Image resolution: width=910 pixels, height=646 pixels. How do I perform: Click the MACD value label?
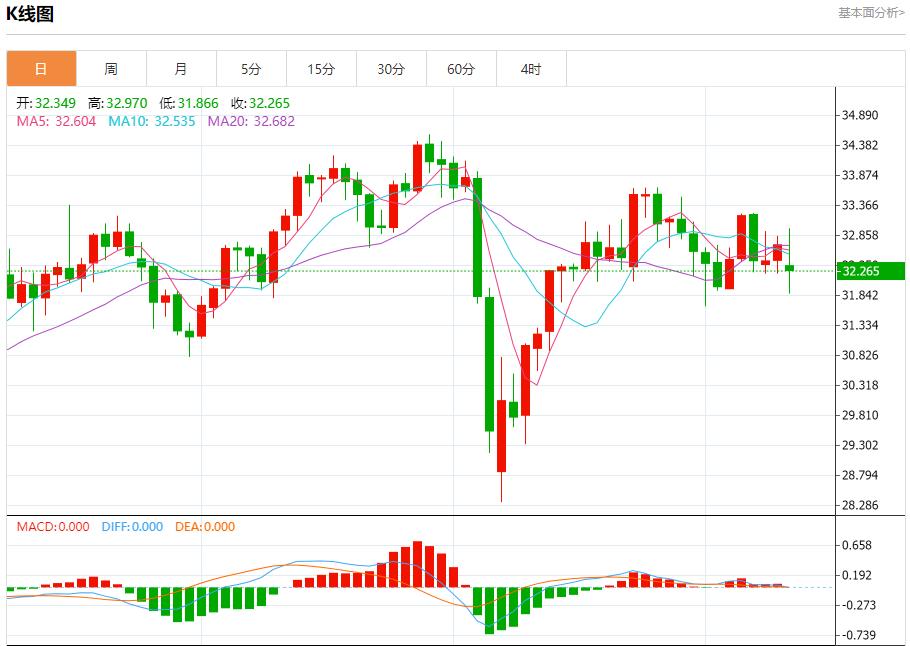pos(53,527)
